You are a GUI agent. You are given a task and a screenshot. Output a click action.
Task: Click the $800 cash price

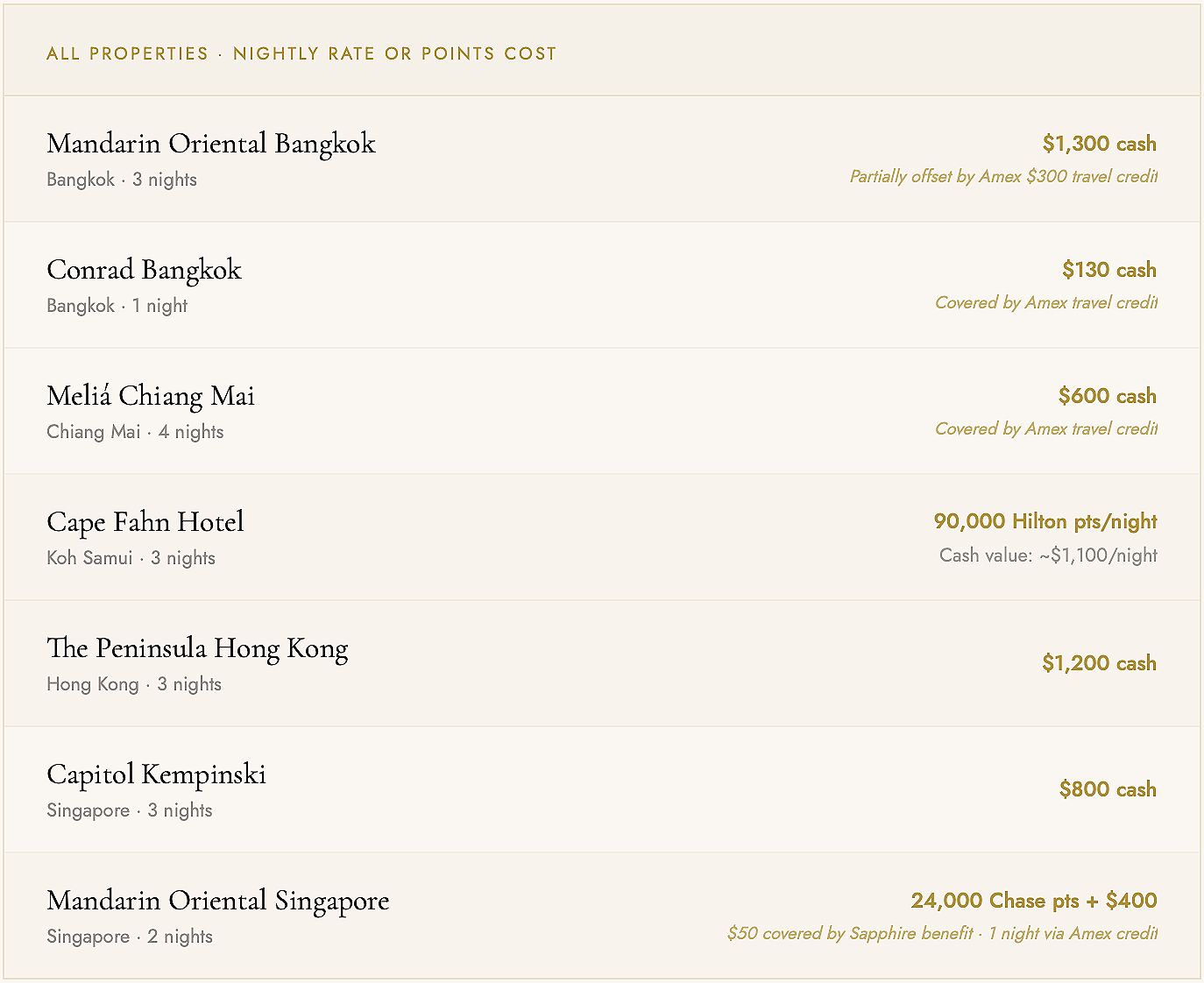point(1108,789)
